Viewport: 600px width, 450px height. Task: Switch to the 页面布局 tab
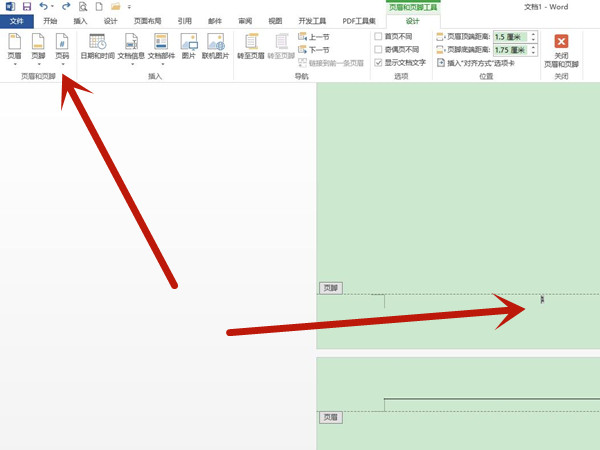pyautogui.click(x=148, y=21)
